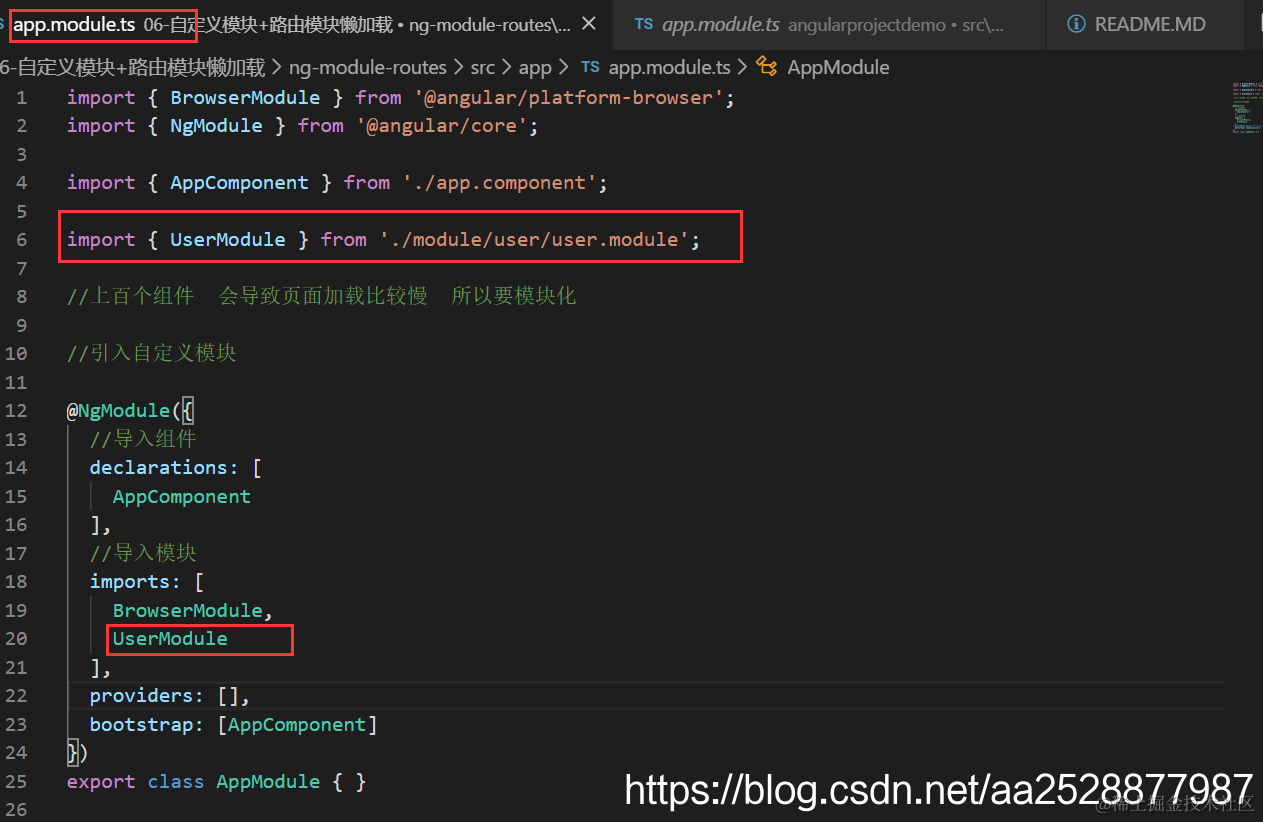Image resolution: width=1263 pixels, height=822 pixels.
Task: Click '@angular/platform-browser' string
Action: click(569, 98)
